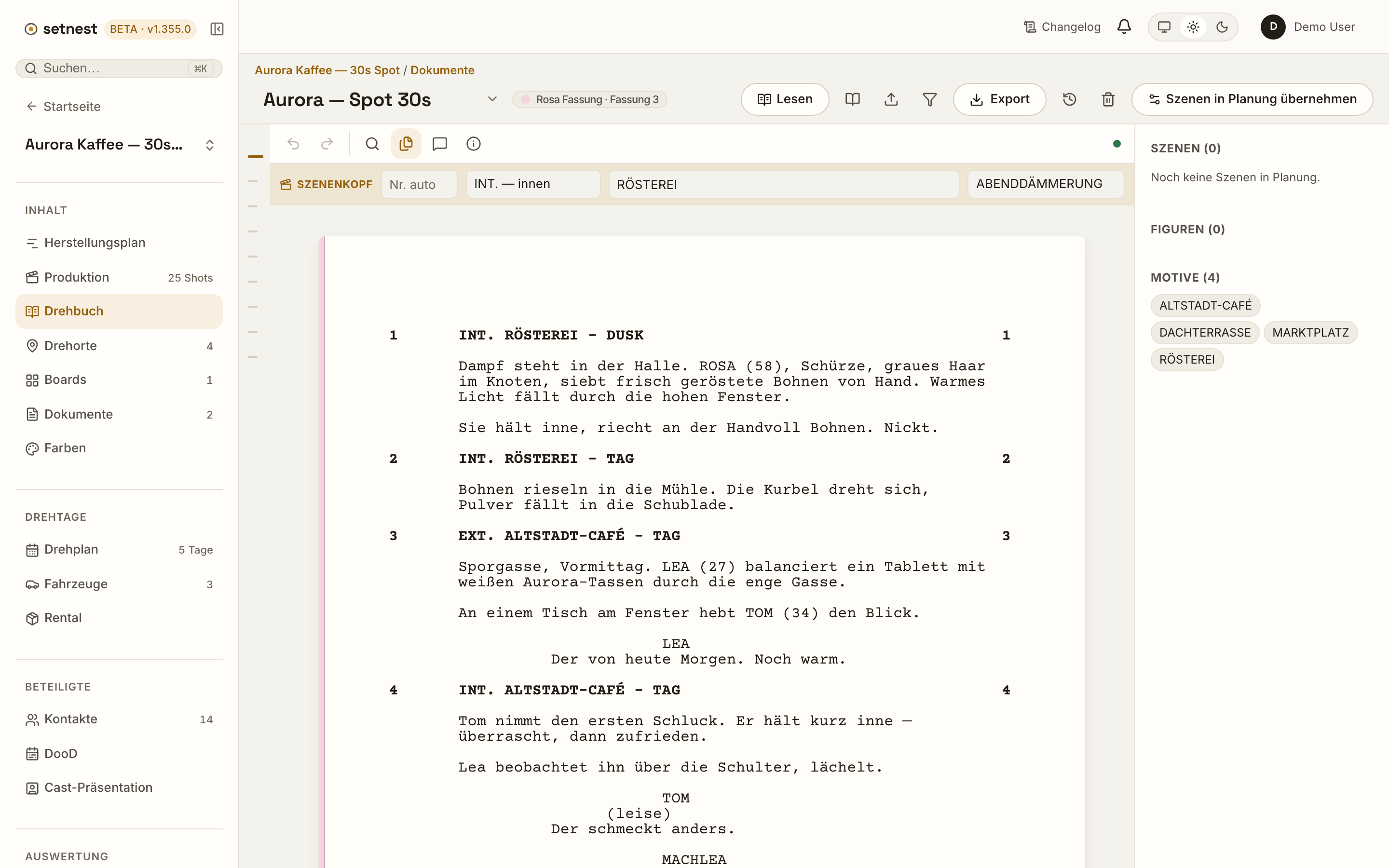Click Szenen in Planung übernehmen button
The image size is (1389, 868).
tap(1253, 99)
